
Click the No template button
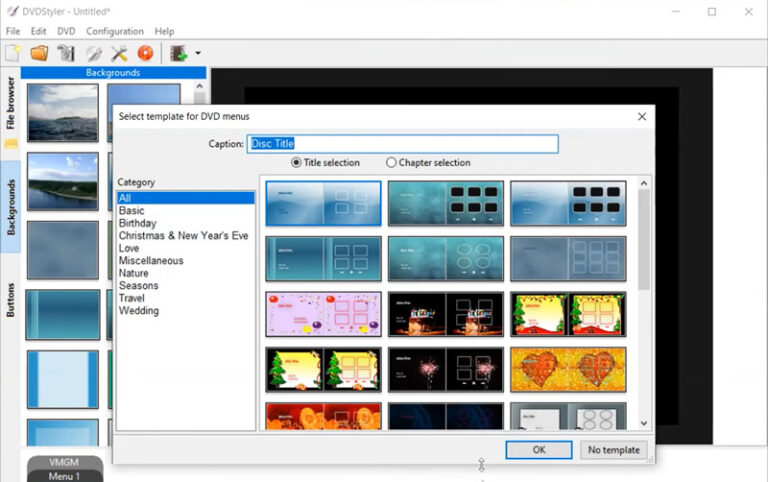tap(613, 450)
